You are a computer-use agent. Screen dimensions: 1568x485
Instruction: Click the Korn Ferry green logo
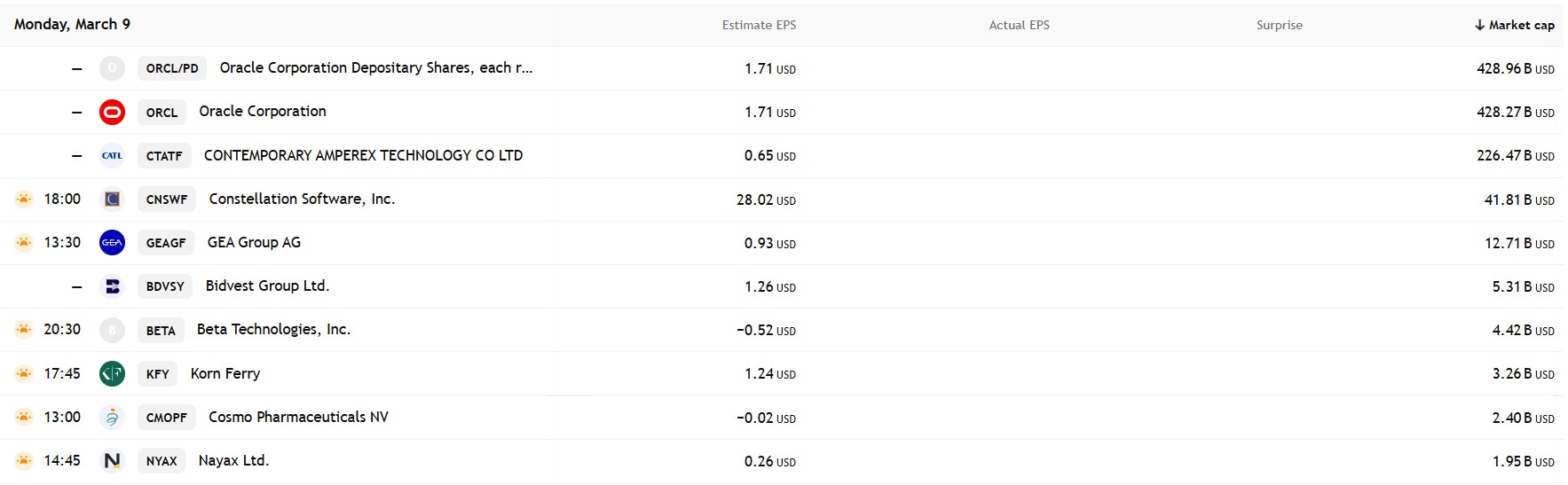[x=112, y=373]
